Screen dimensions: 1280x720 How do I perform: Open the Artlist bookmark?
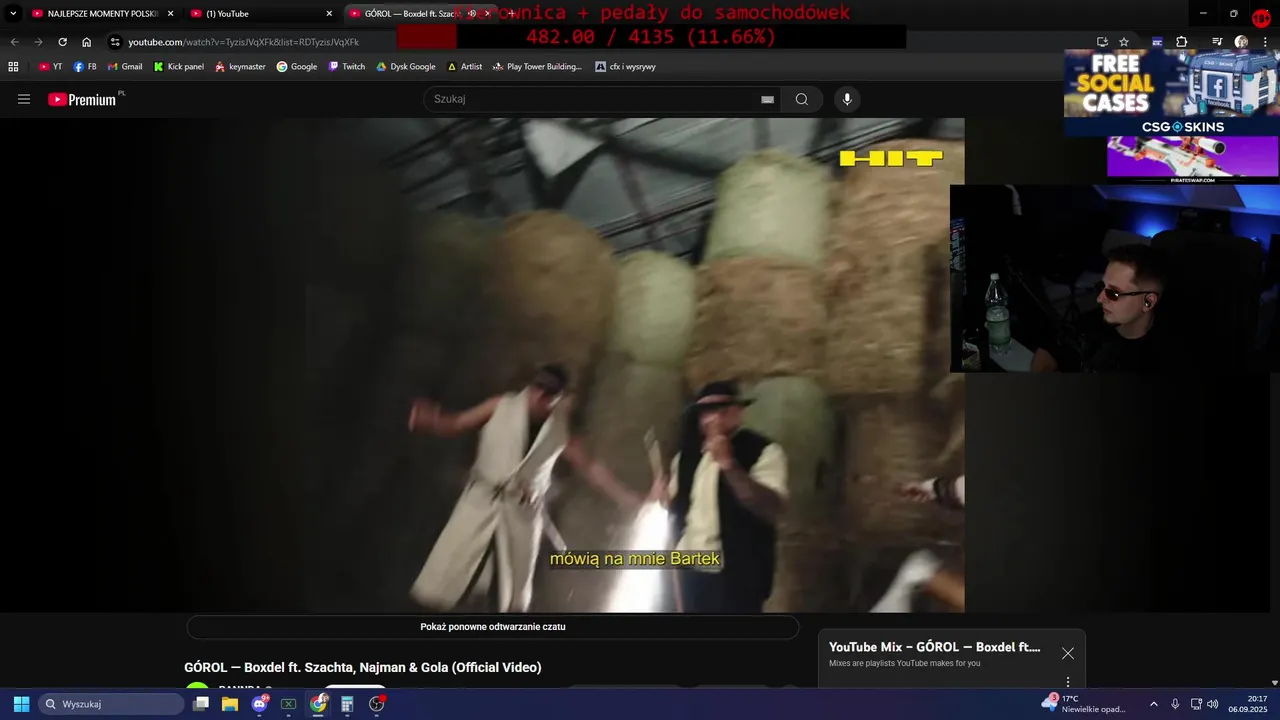(465, 67)
